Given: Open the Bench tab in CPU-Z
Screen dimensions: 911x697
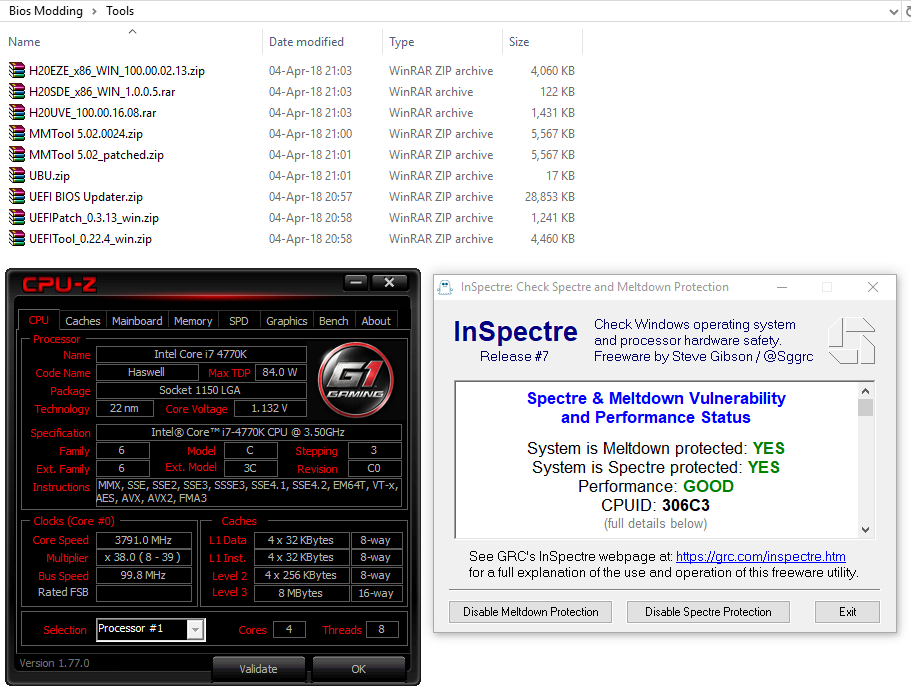Looking at the screenshot, I should tap(333, 321).
